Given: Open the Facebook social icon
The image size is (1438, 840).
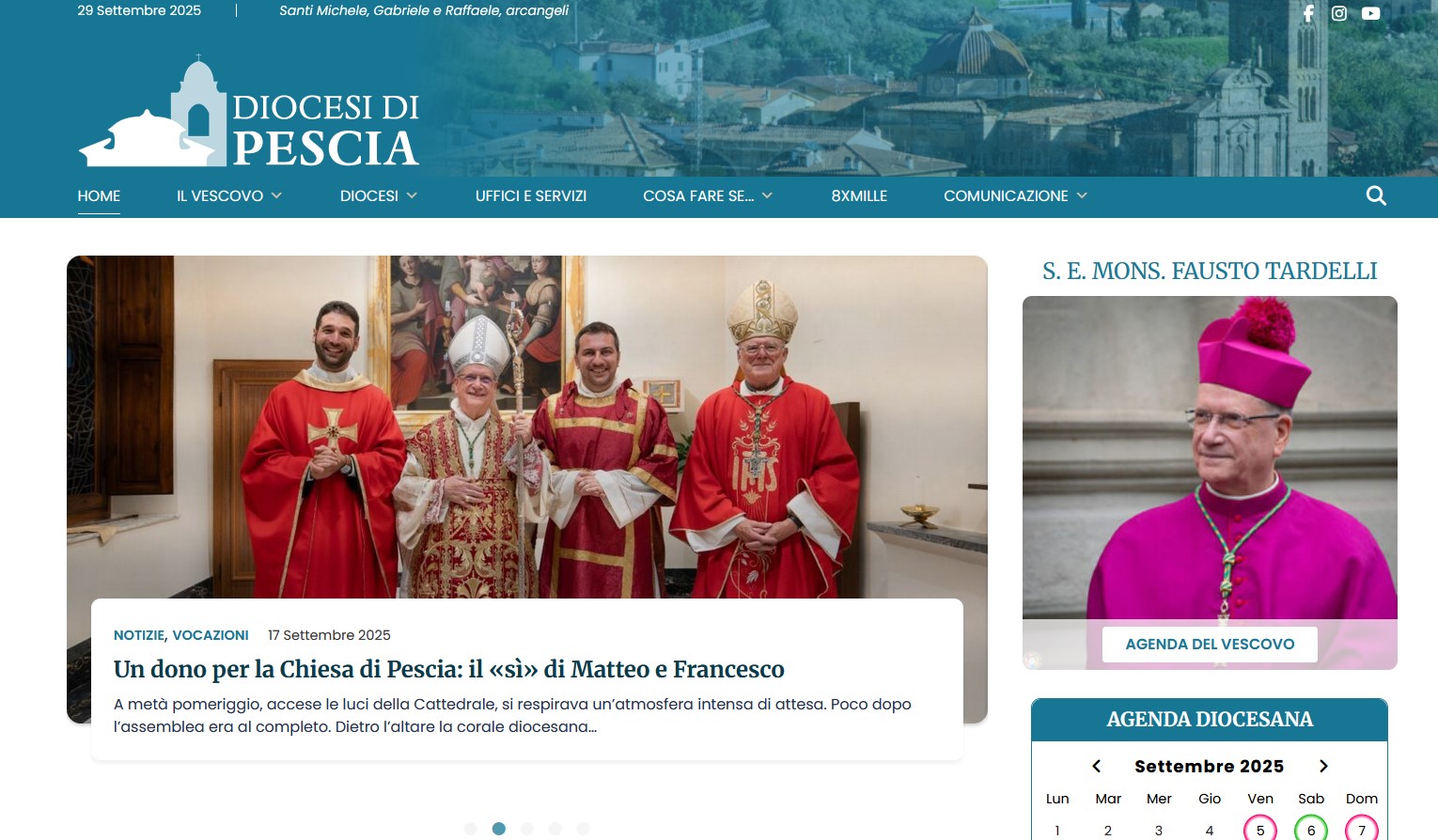Looking at the screenshot, I should point(1308,13).
